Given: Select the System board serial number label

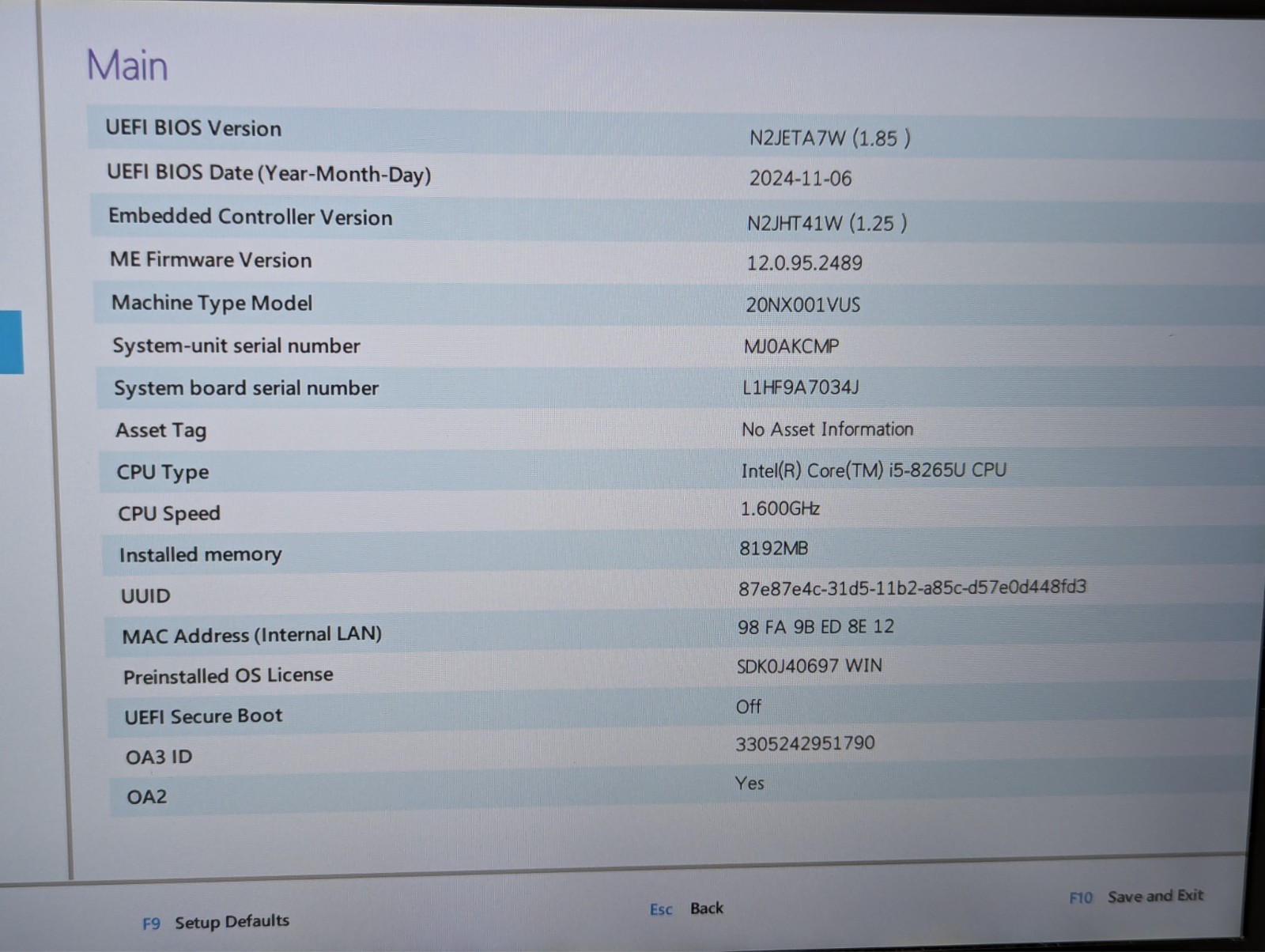Looking at the screenshot, I should pyautogui.click(x=246, y=388).
